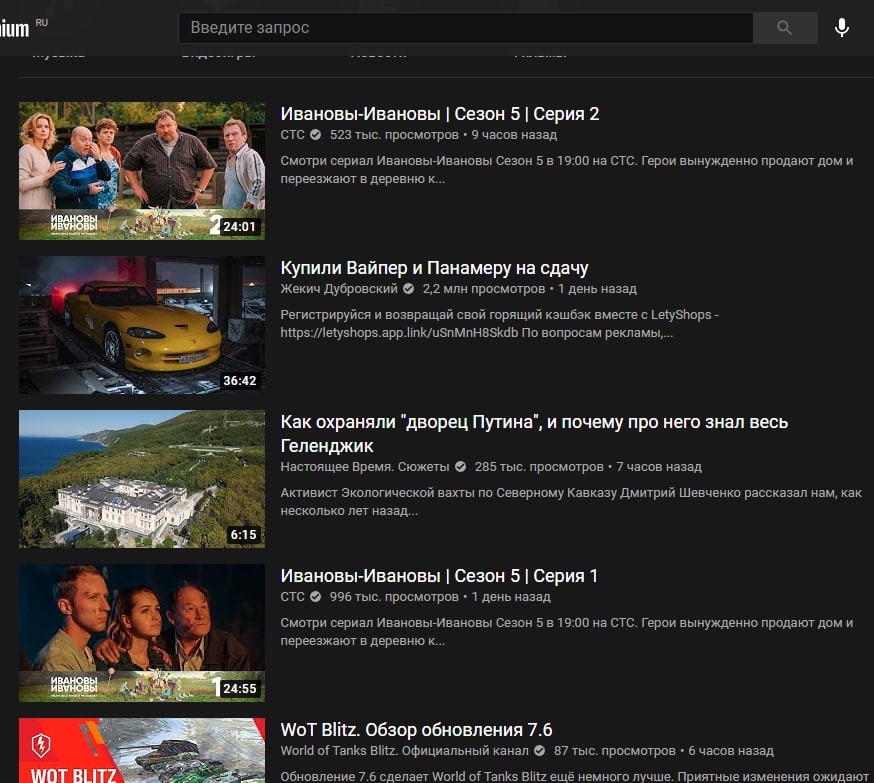Open СТС channel of Серия 1 video
This screenshot has width=874, height=783.
pyautogui.click(x=293, y=597)
